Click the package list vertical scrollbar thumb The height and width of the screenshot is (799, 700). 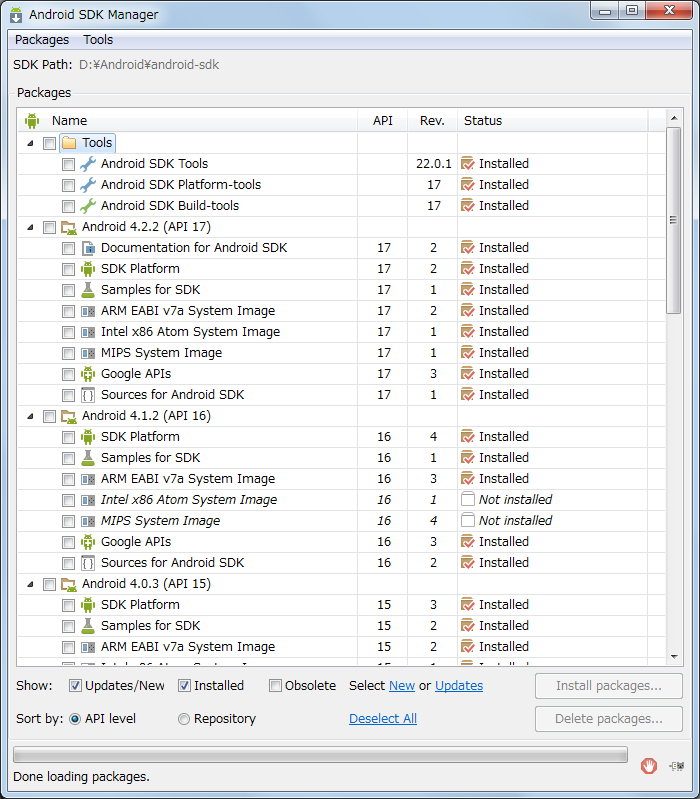[673, 220]
